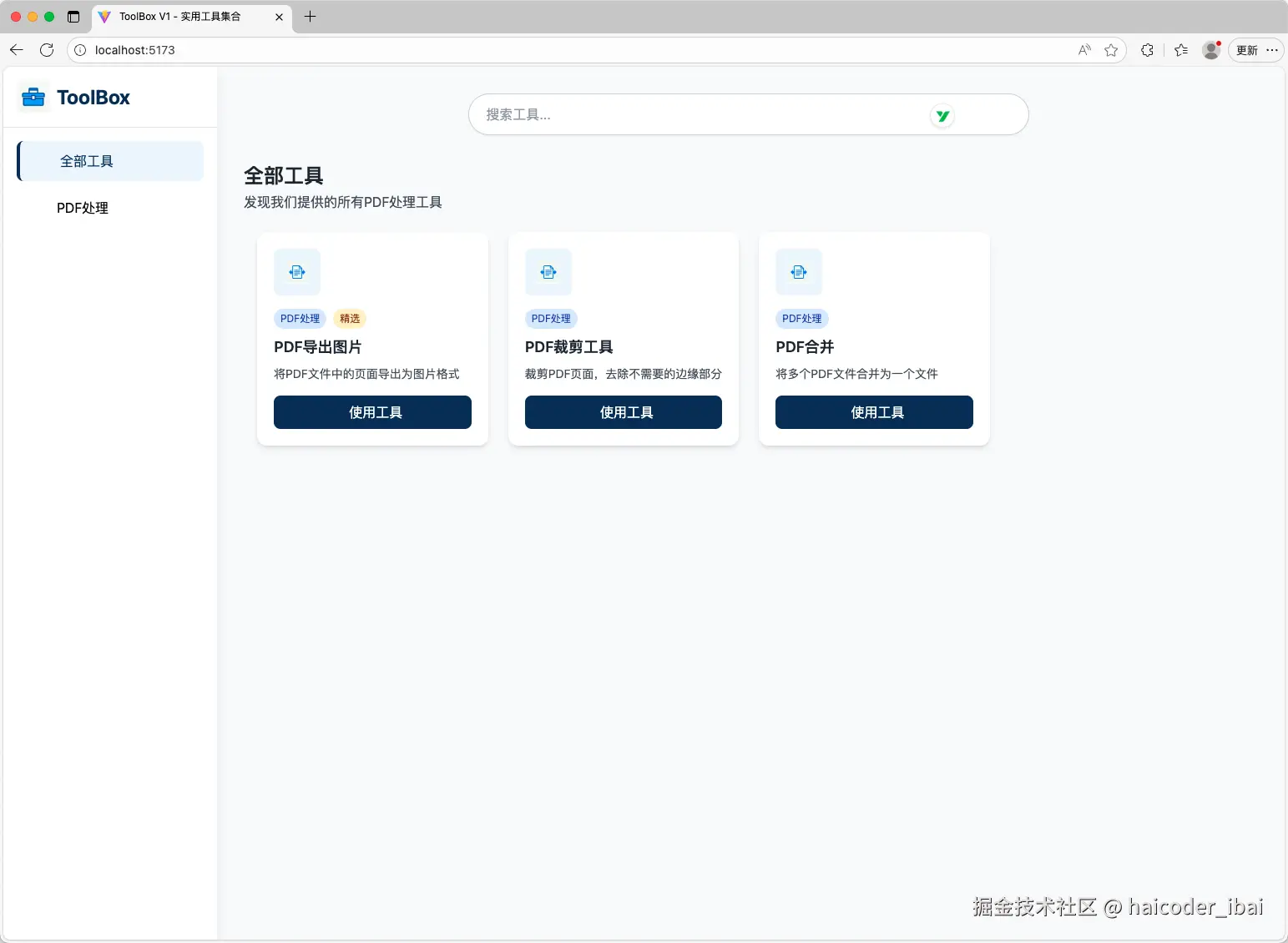Image resolution: width=1288 pixels, height=943 pixels.
Task: Click the PDF合并 card title
Action: point(805,347)
